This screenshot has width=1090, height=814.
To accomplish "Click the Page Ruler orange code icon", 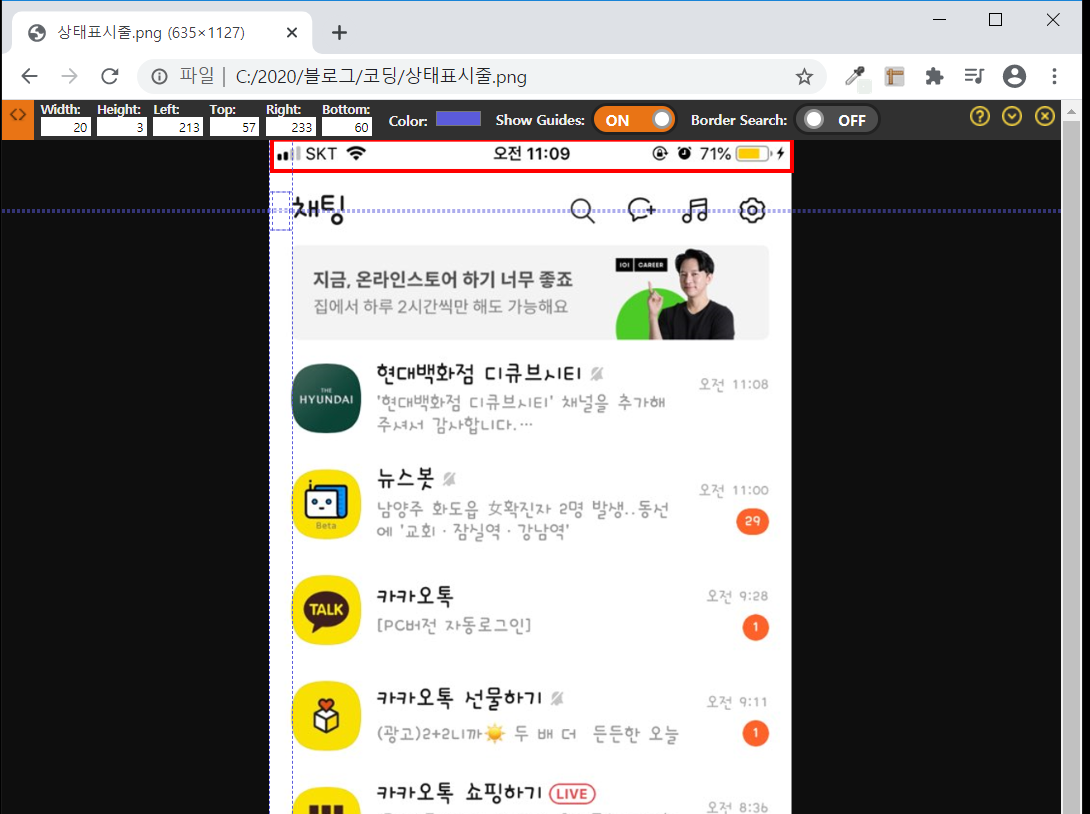I will pyautogui.click(x=17, y=120).
